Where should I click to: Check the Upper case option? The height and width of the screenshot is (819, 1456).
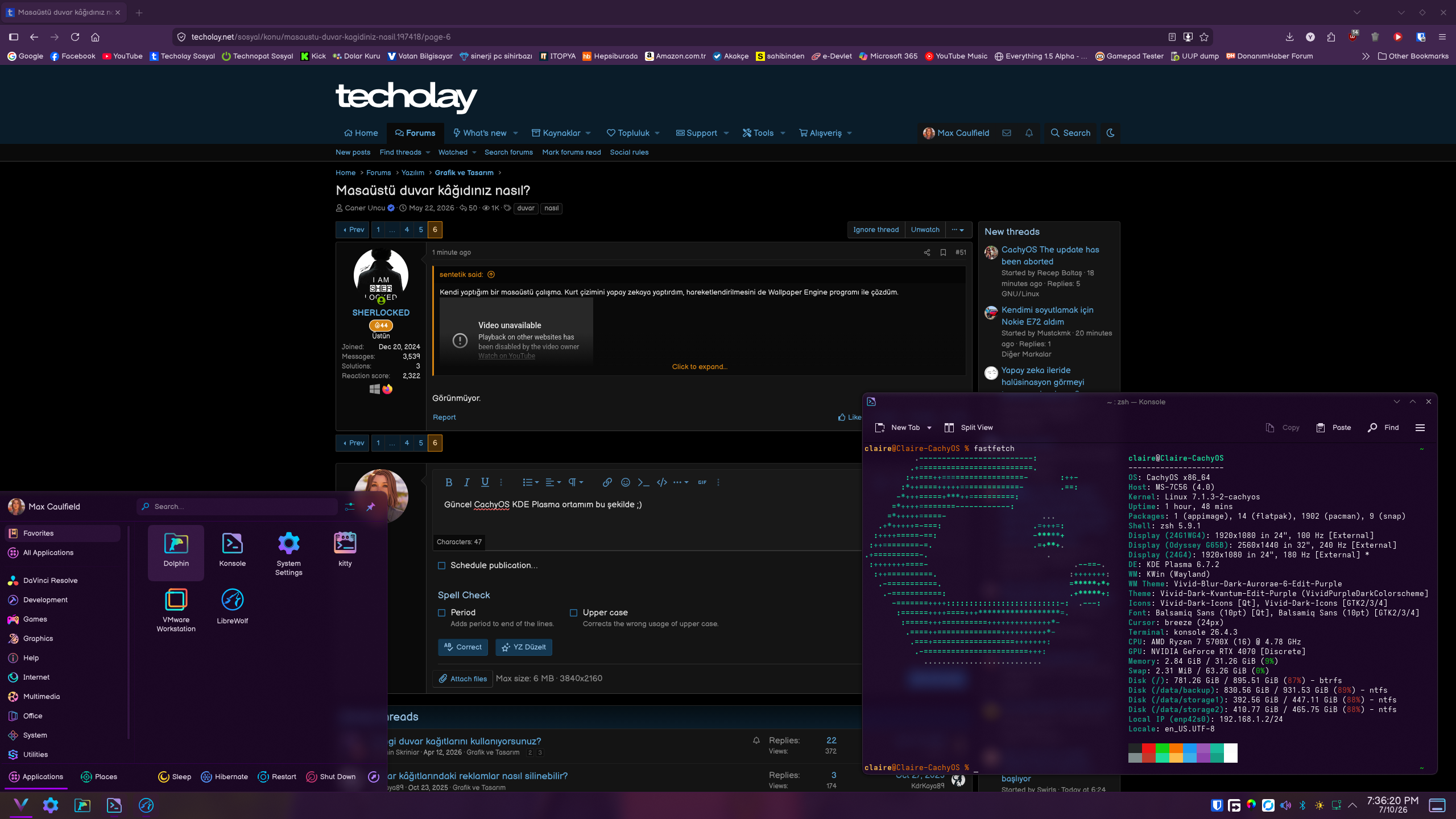click(x=573, y=613)
